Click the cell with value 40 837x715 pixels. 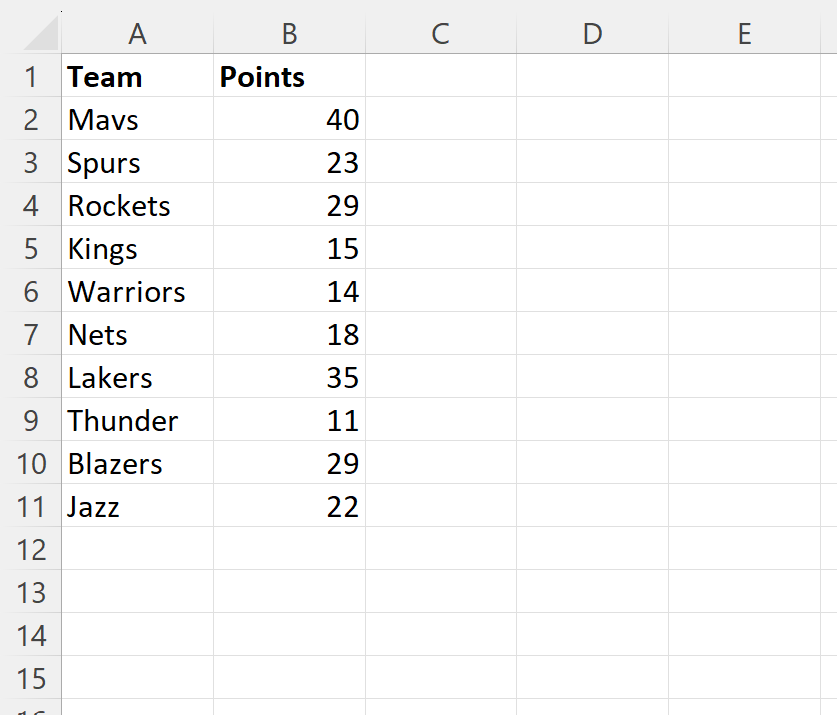tap(289, 119)
